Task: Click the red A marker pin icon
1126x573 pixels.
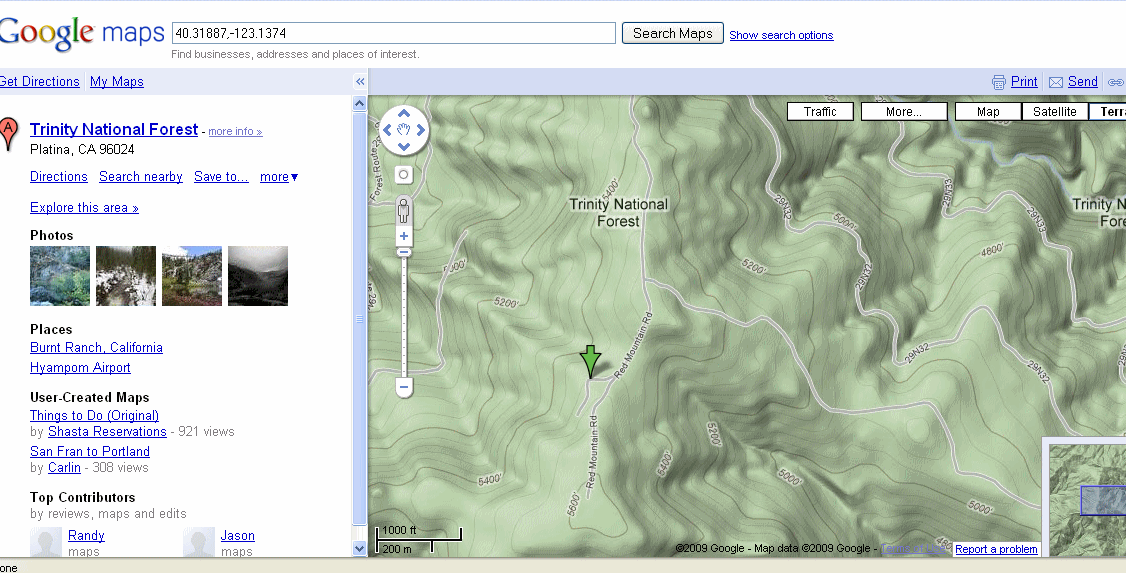Action: 8,132
